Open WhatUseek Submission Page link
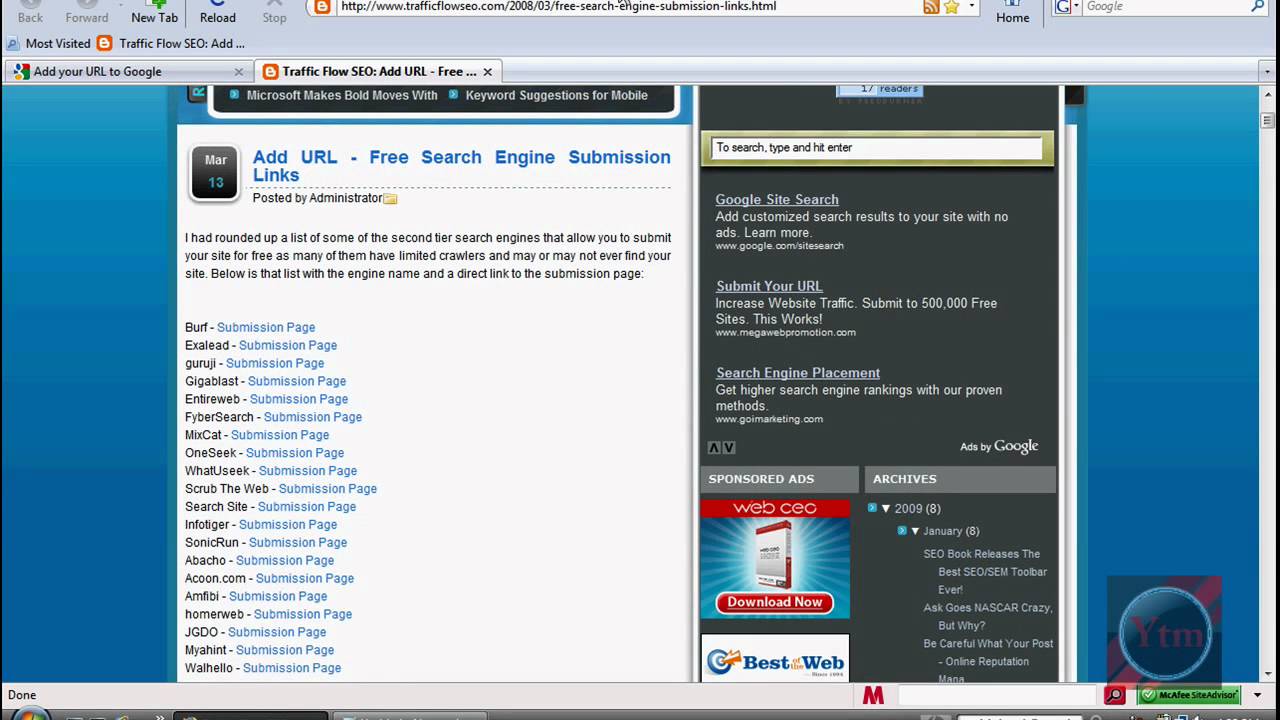Viewport: 1280px width, 720px height. point(308,471)
